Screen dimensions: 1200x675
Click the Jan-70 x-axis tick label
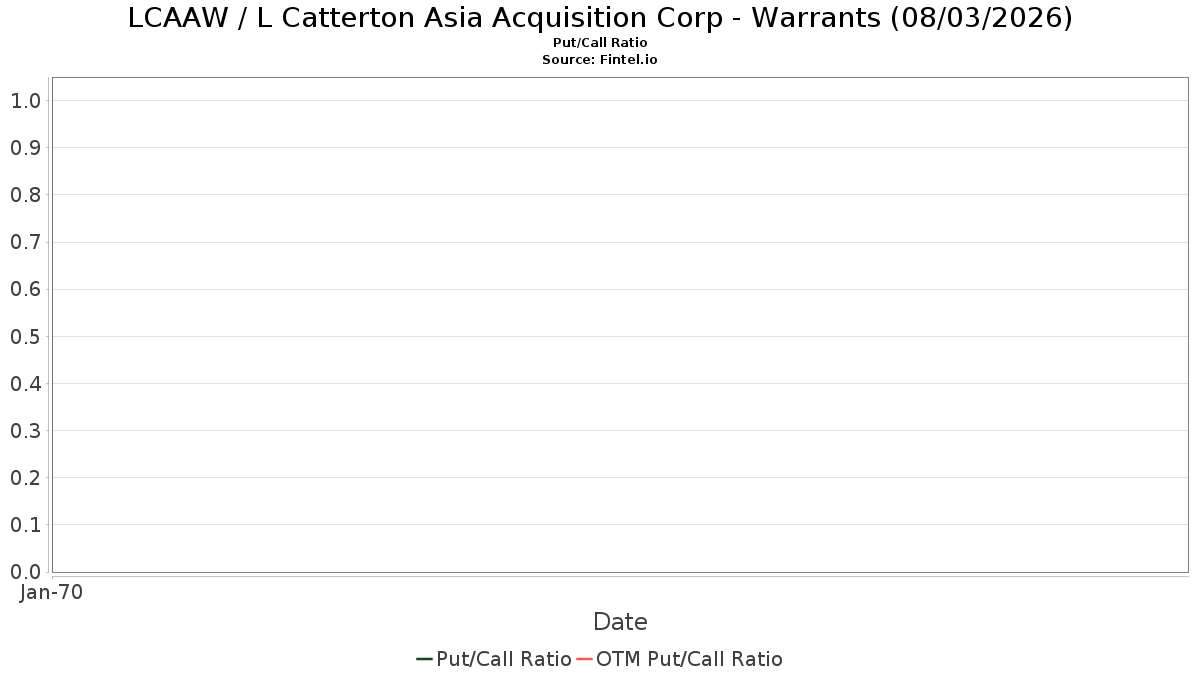(51, 592)
